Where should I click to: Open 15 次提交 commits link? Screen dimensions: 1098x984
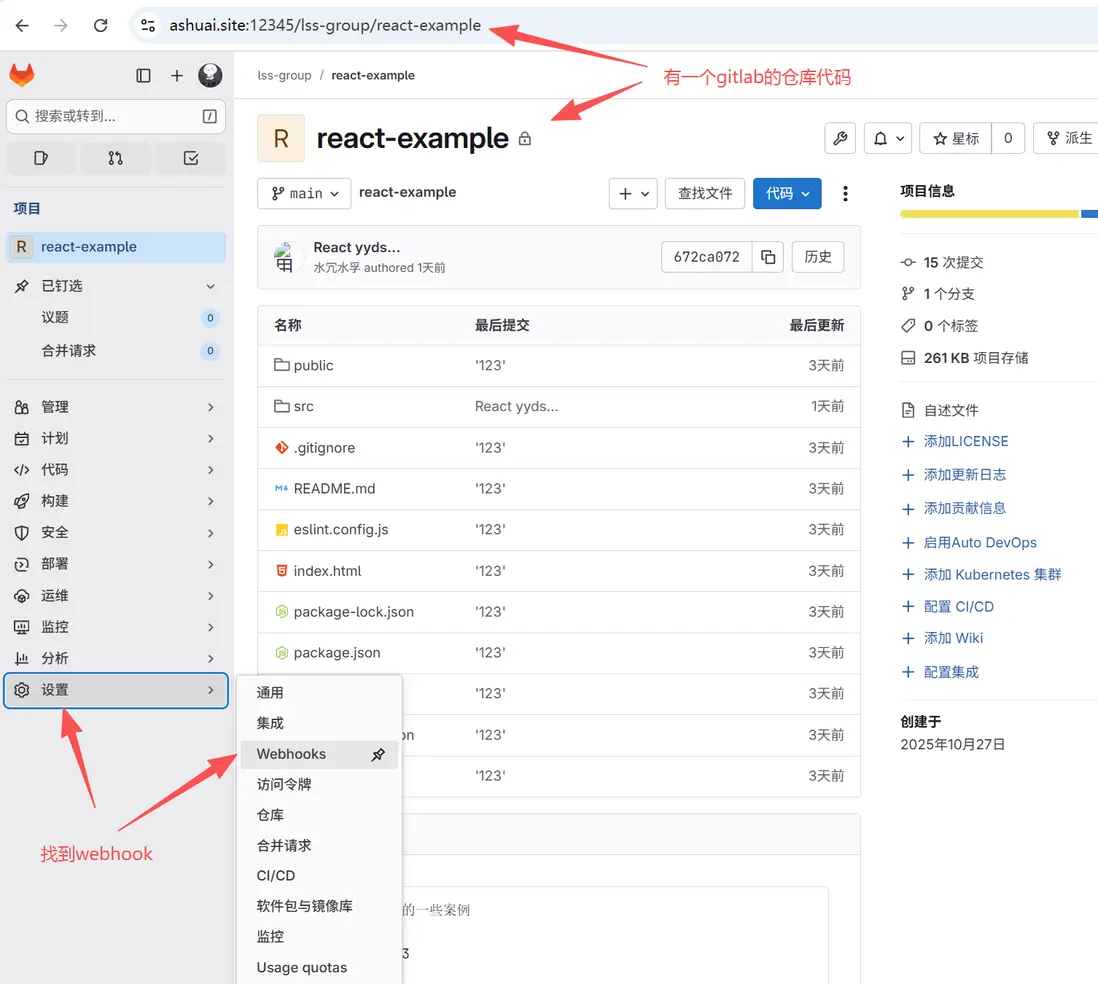953,262
